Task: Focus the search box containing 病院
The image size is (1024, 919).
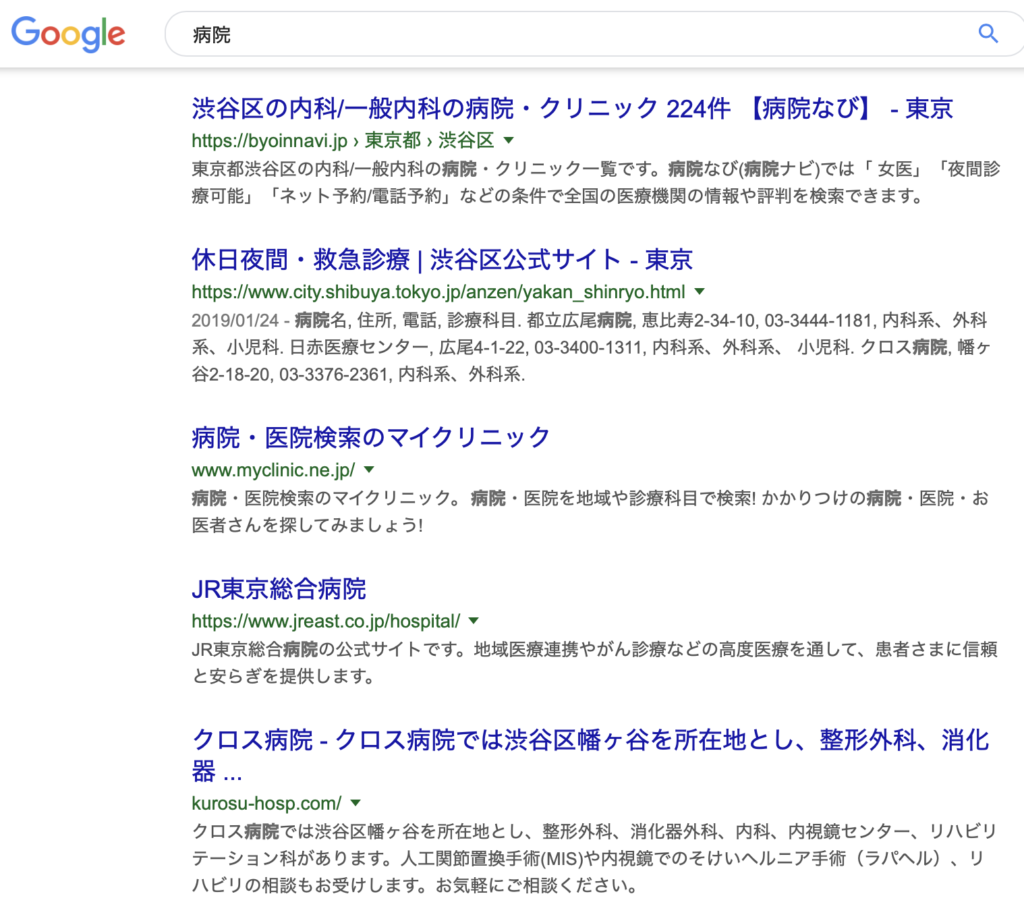Action: [x=570, y=35]
